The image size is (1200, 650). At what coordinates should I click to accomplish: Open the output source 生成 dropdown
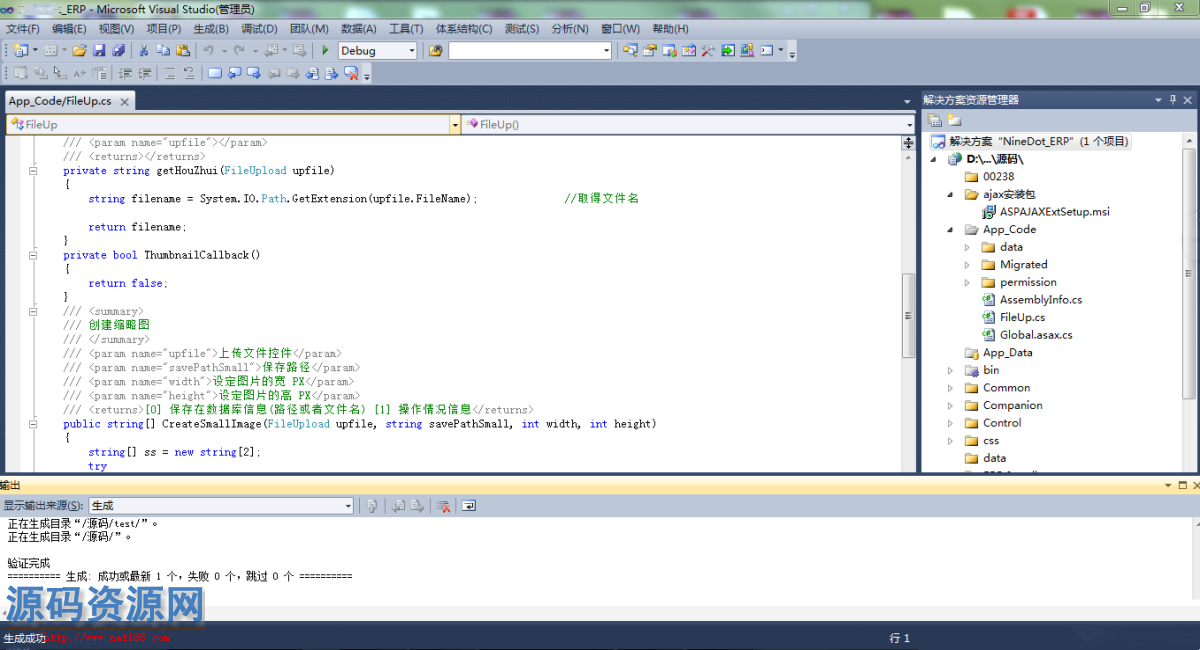click(x=348, y=506)
